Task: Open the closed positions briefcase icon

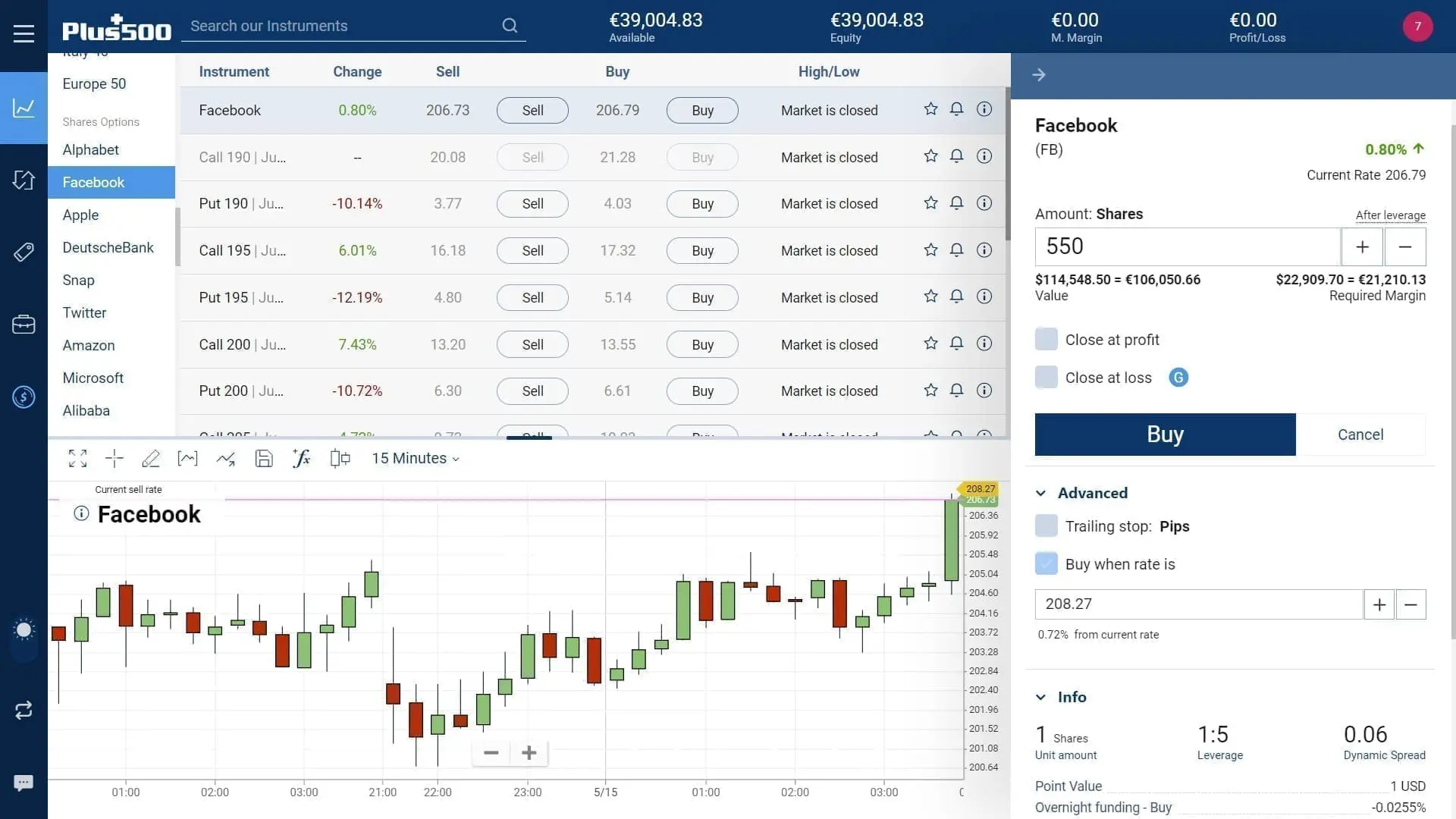Action: [x=24, y=325]
